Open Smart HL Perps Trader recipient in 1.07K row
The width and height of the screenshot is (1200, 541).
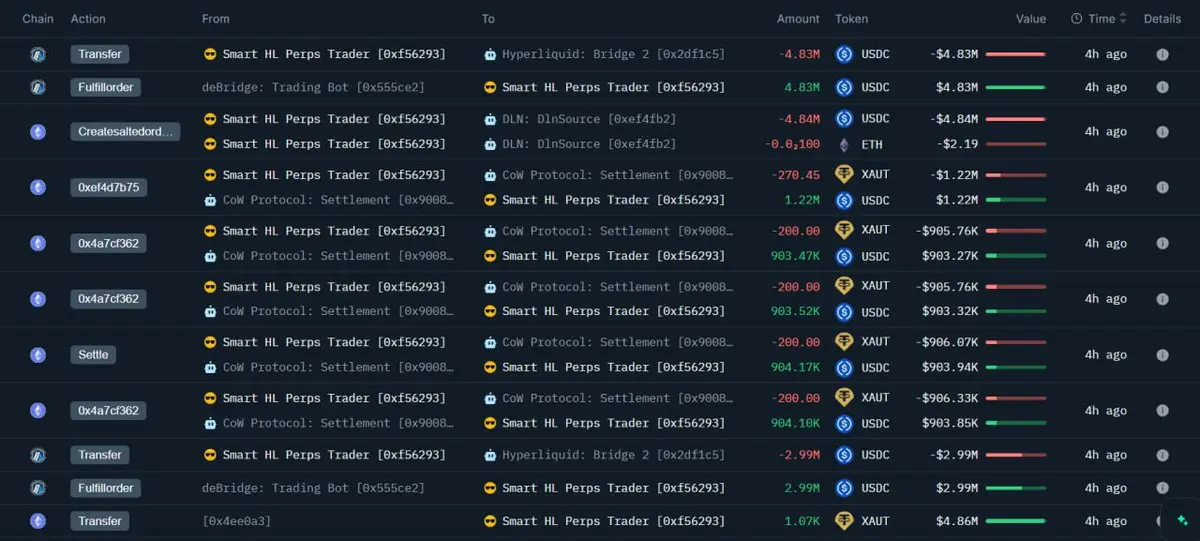[x=613, y=521]
